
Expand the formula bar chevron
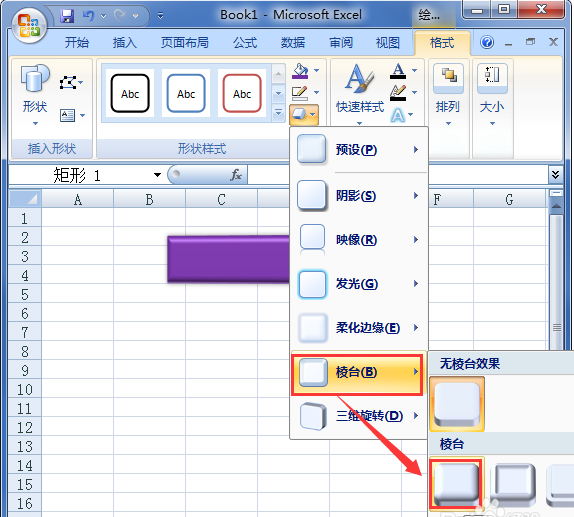[555, 175]
